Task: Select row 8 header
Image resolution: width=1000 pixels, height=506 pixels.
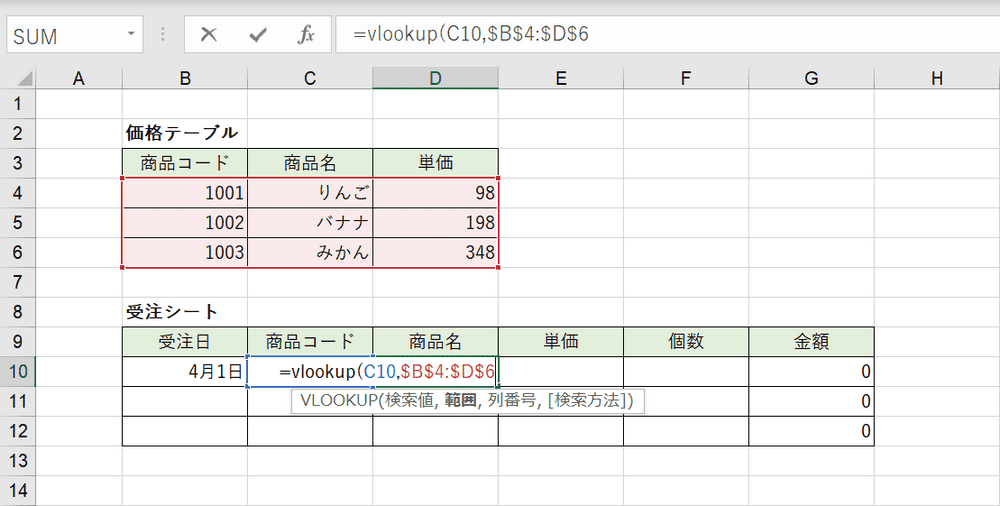Action: [18, 312]
